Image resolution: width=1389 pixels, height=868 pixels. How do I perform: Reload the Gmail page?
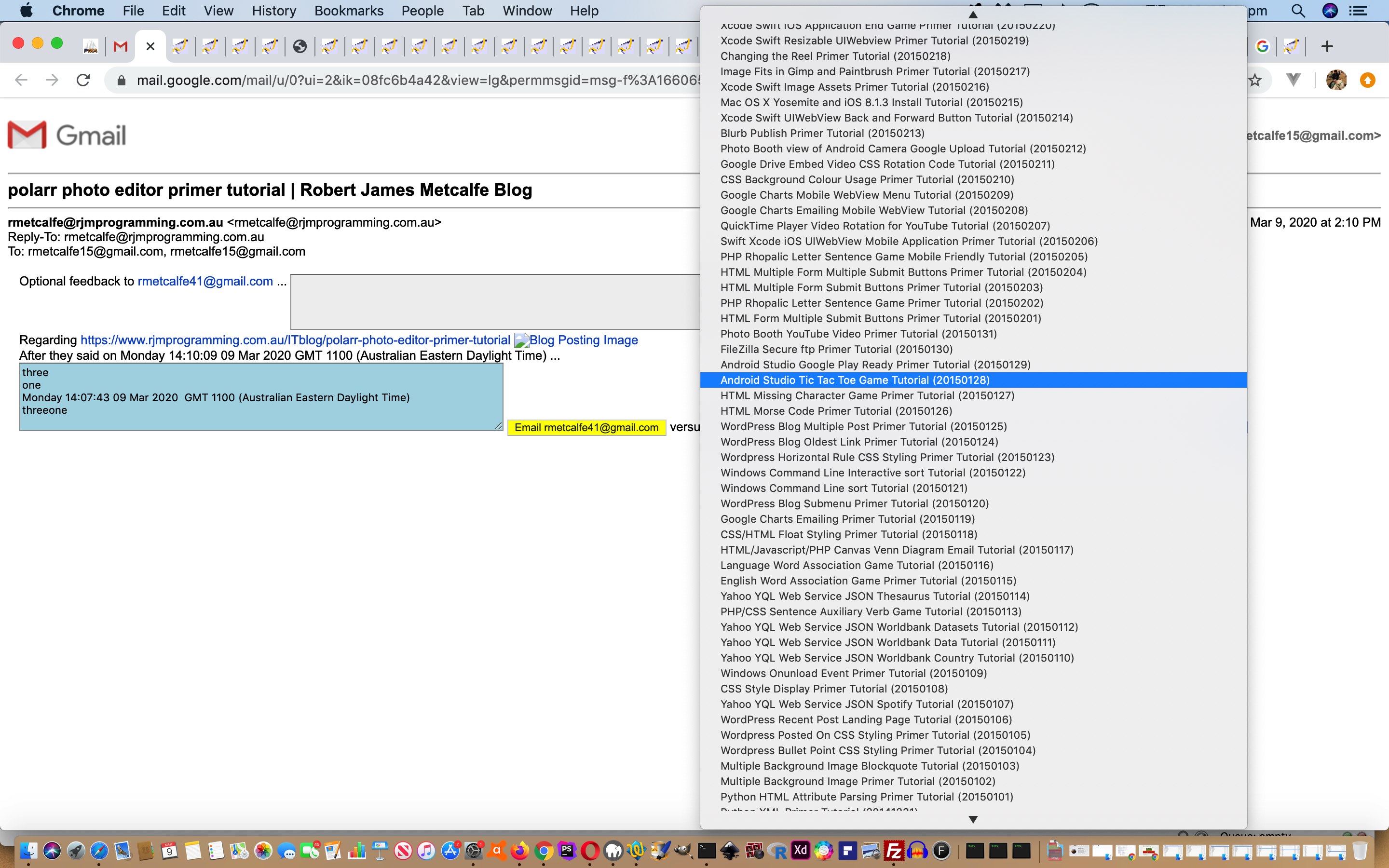[83, 80]
